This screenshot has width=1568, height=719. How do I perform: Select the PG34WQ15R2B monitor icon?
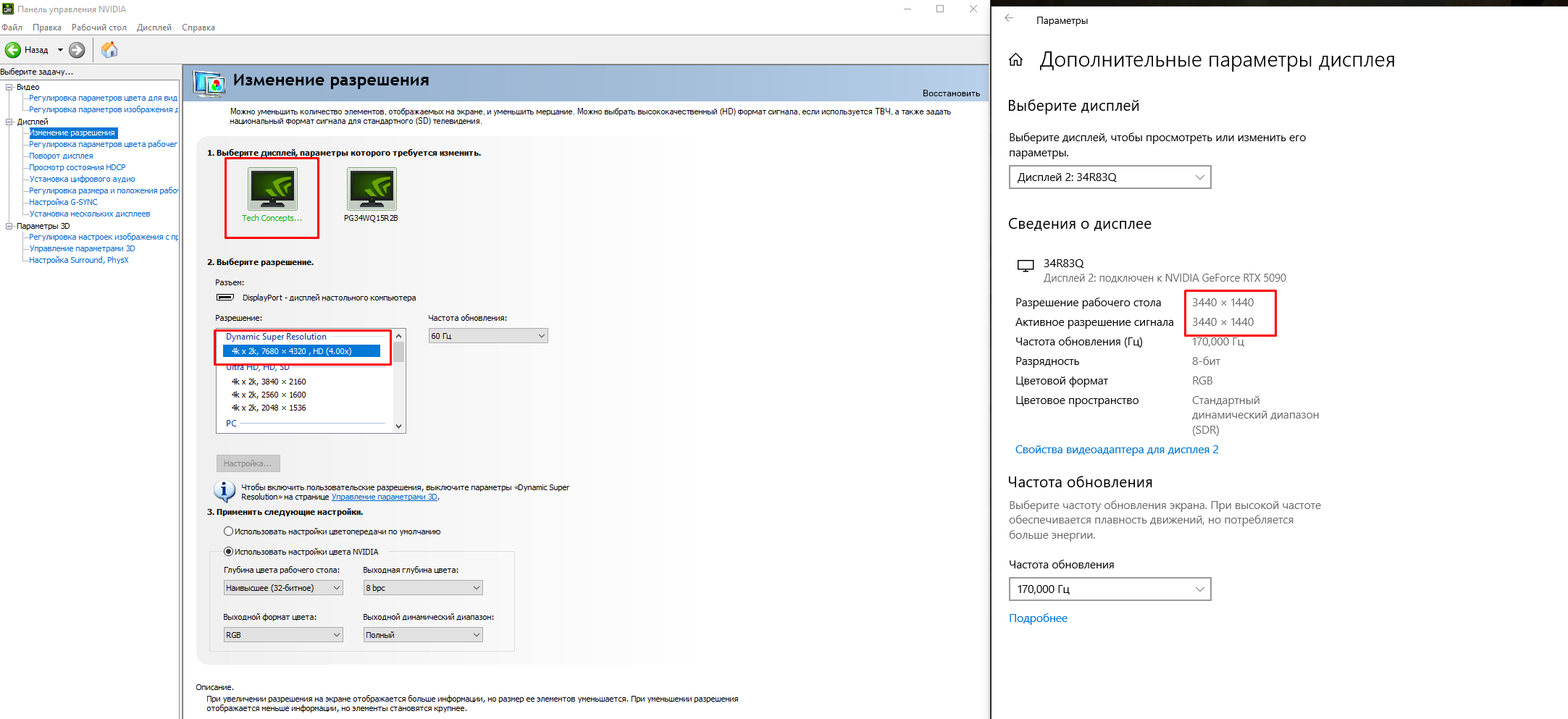[372, 190]
